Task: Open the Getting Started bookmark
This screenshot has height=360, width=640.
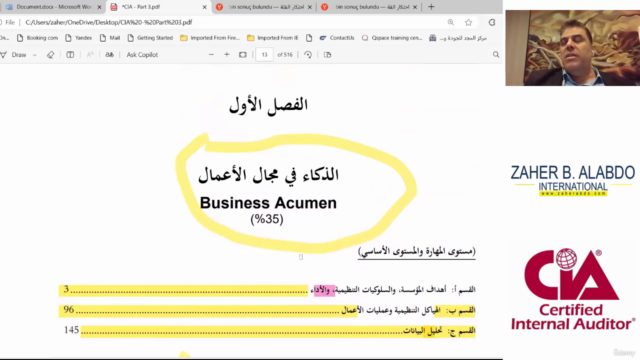Action: point(150,38)
